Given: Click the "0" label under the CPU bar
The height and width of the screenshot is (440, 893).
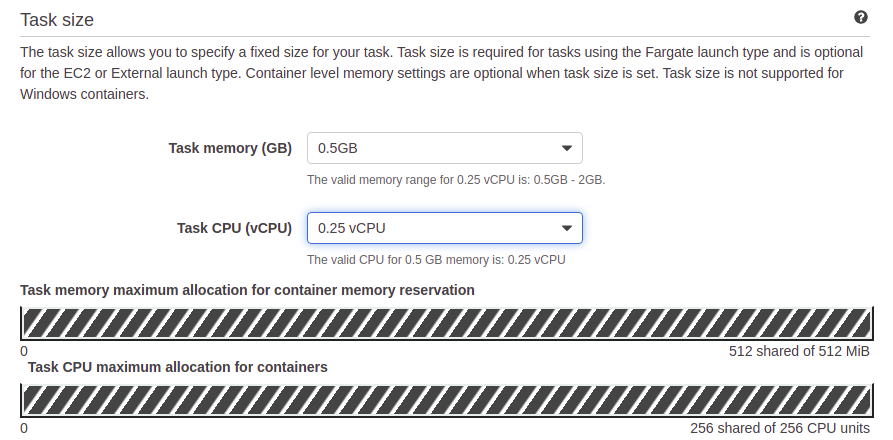Looking at the screenshot, I should coord(24,428).
